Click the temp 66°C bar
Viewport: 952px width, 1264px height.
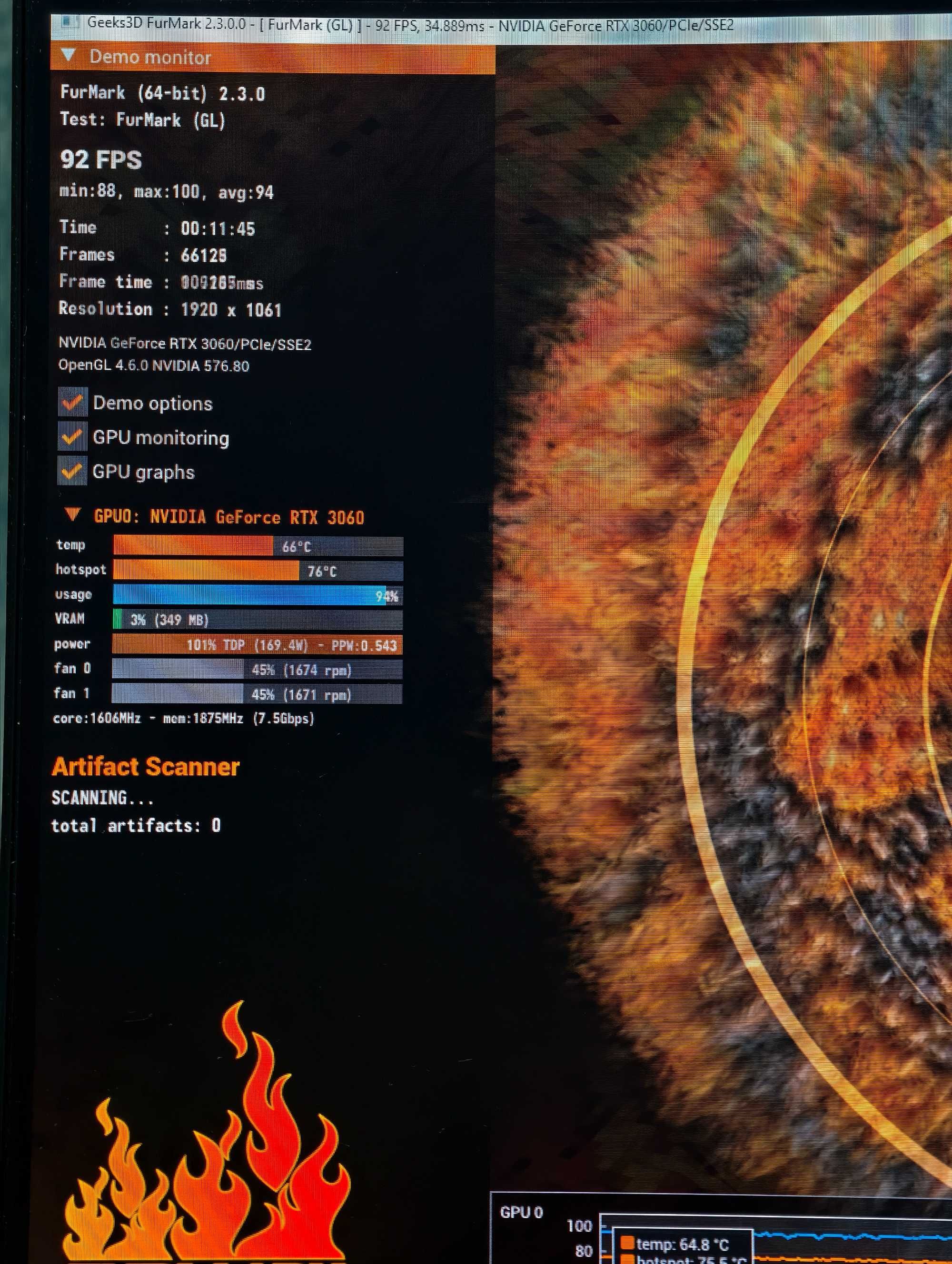tap(258, 546)
